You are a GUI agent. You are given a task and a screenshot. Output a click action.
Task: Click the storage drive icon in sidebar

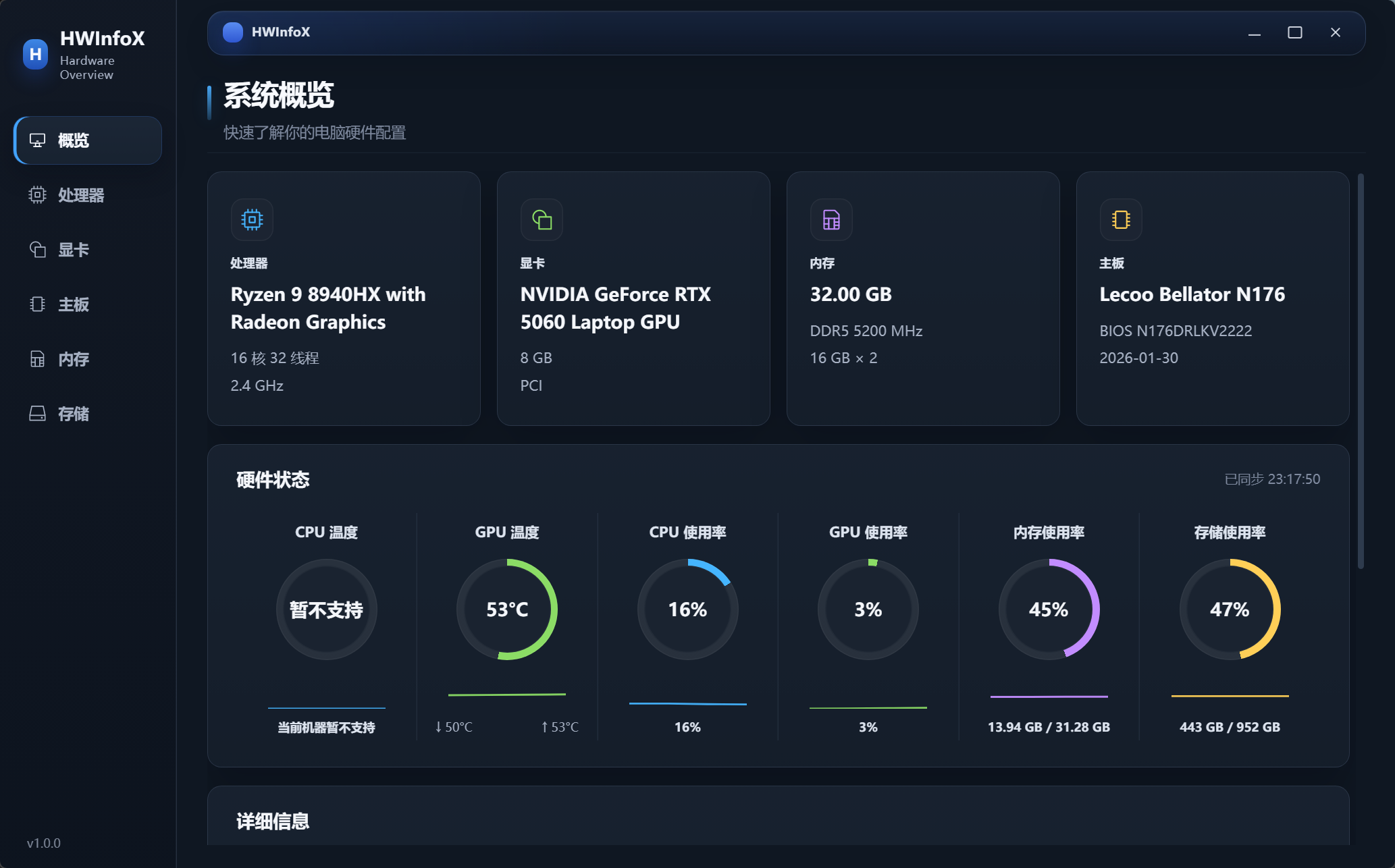pos(37,413)
